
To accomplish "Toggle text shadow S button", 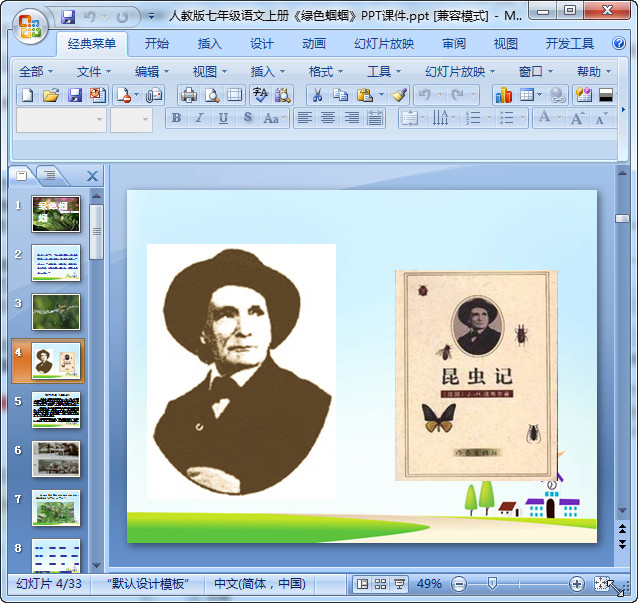I will [x=247, y=118].
